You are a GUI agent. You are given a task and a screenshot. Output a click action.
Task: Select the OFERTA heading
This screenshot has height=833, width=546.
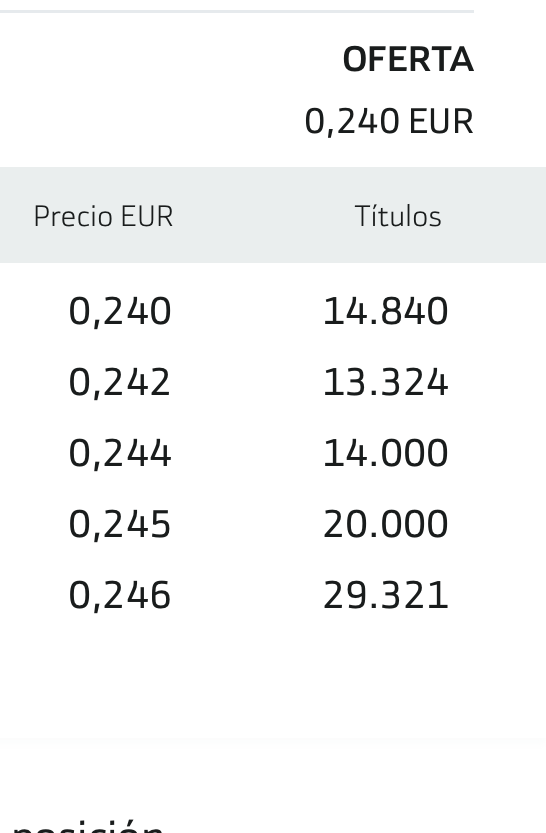click(408, 59)
